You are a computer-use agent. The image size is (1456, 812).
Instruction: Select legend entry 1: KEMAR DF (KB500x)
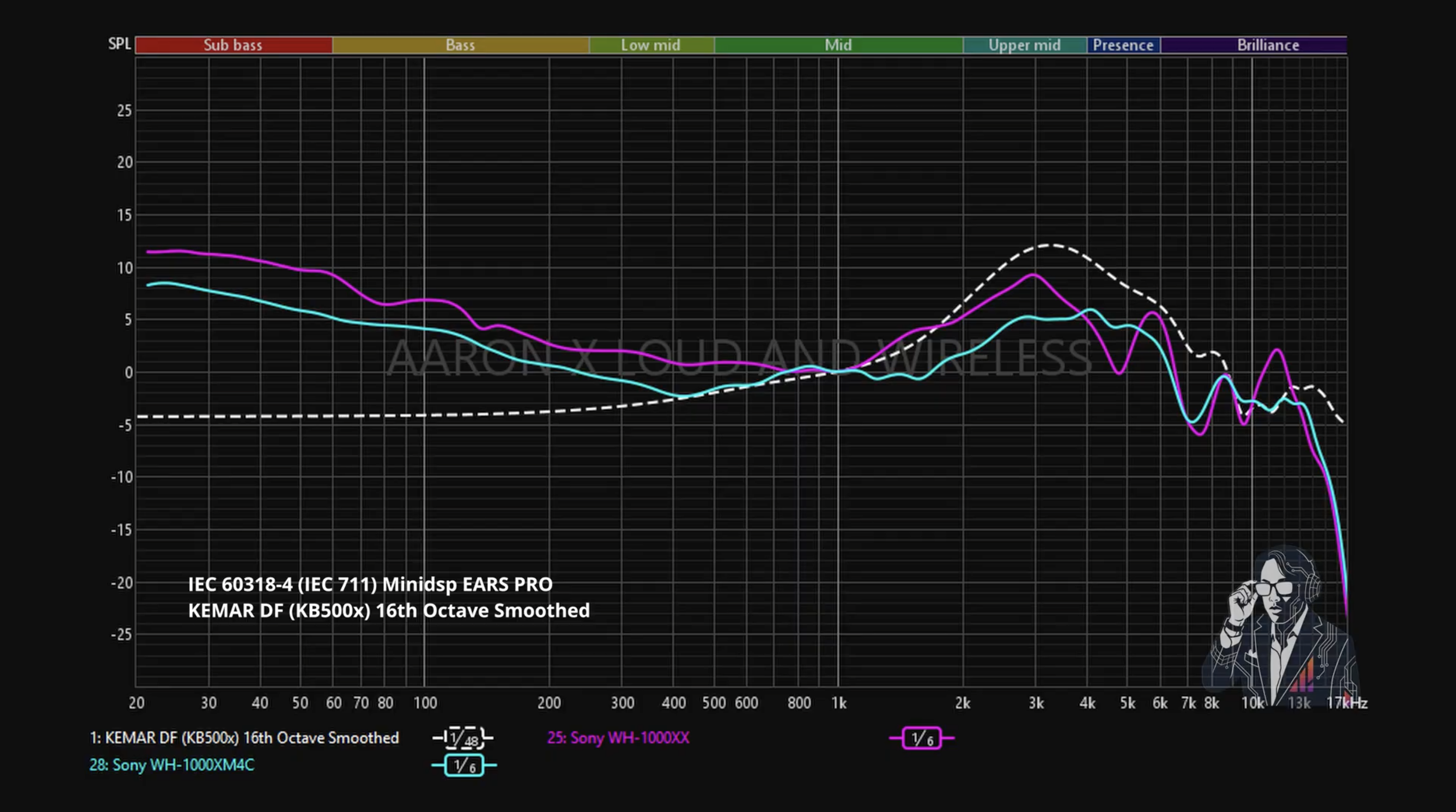click(245, 738)
